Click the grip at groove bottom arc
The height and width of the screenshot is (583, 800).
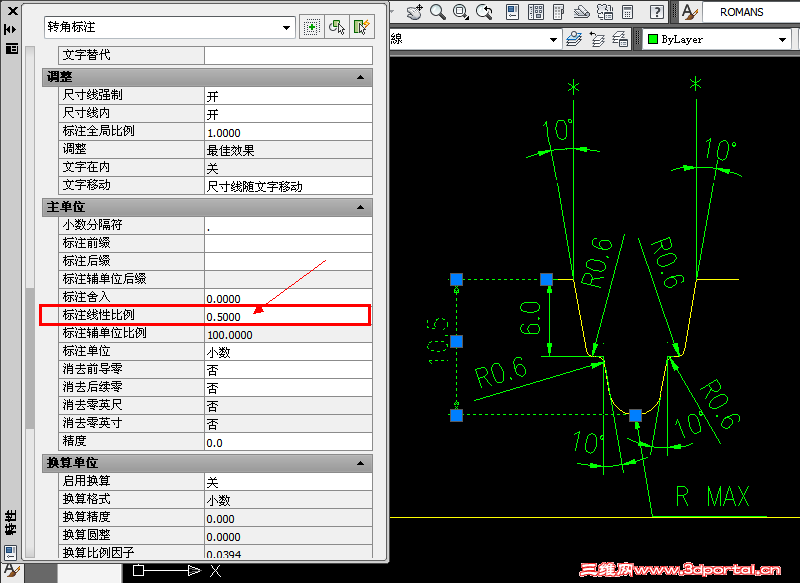pos(635,415)
